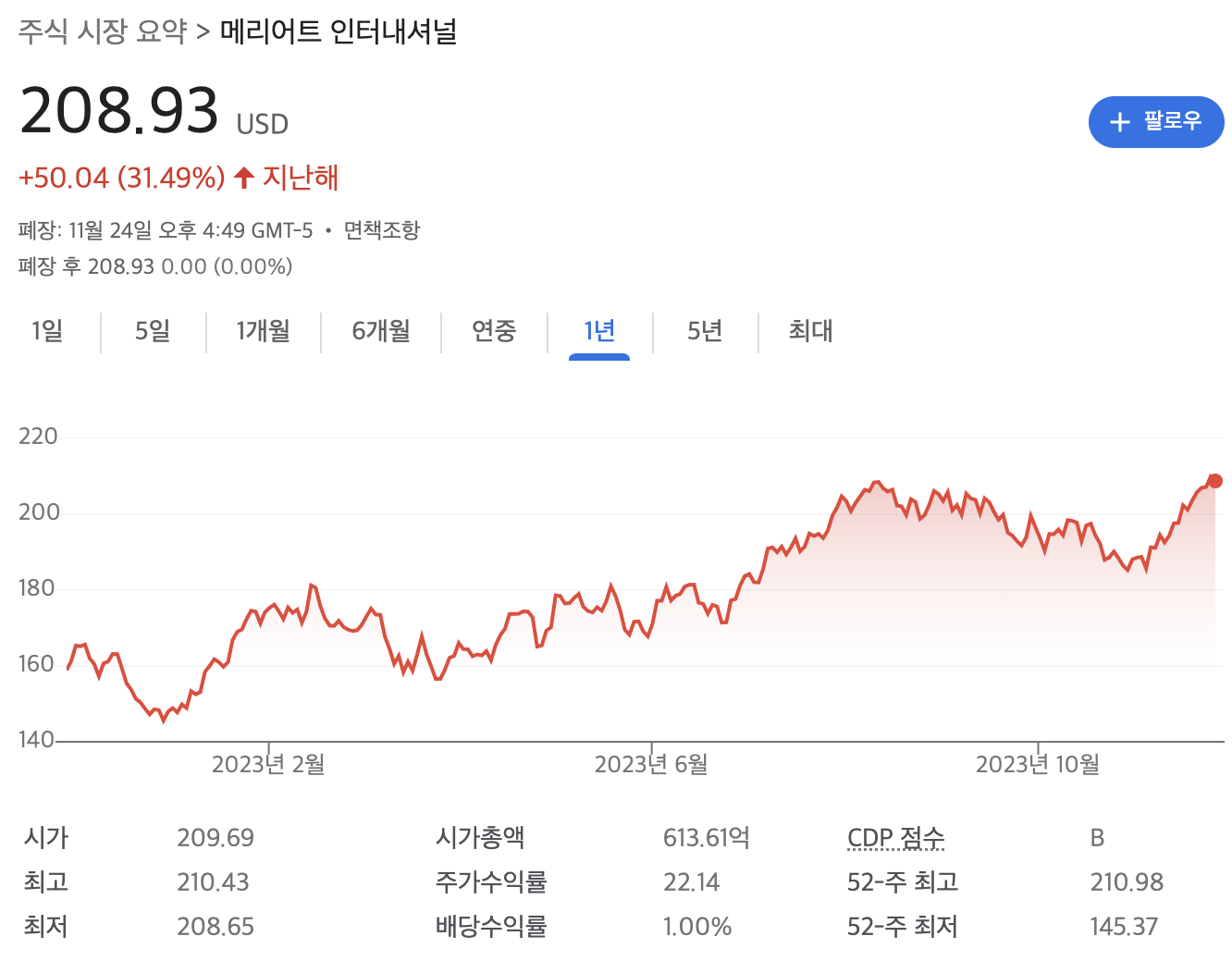Show the 최대 range tab

pyautogui.click(x=811, y=331)
